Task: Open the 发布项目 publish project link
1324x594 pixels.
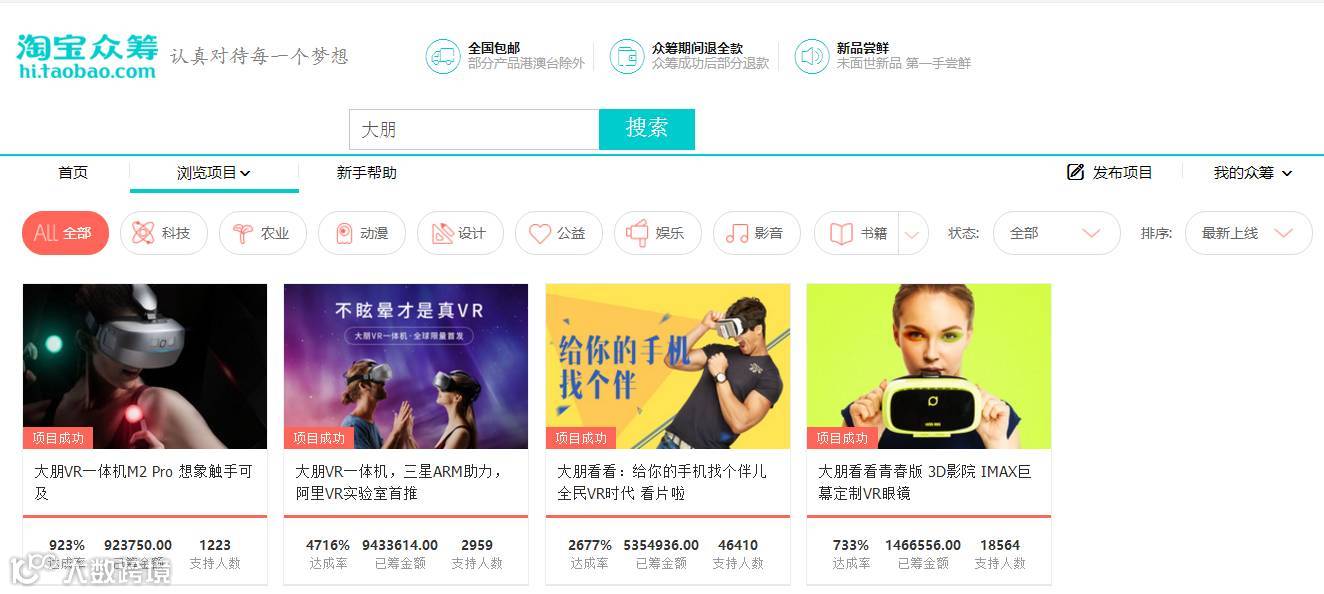Action: coord(1110,173)
